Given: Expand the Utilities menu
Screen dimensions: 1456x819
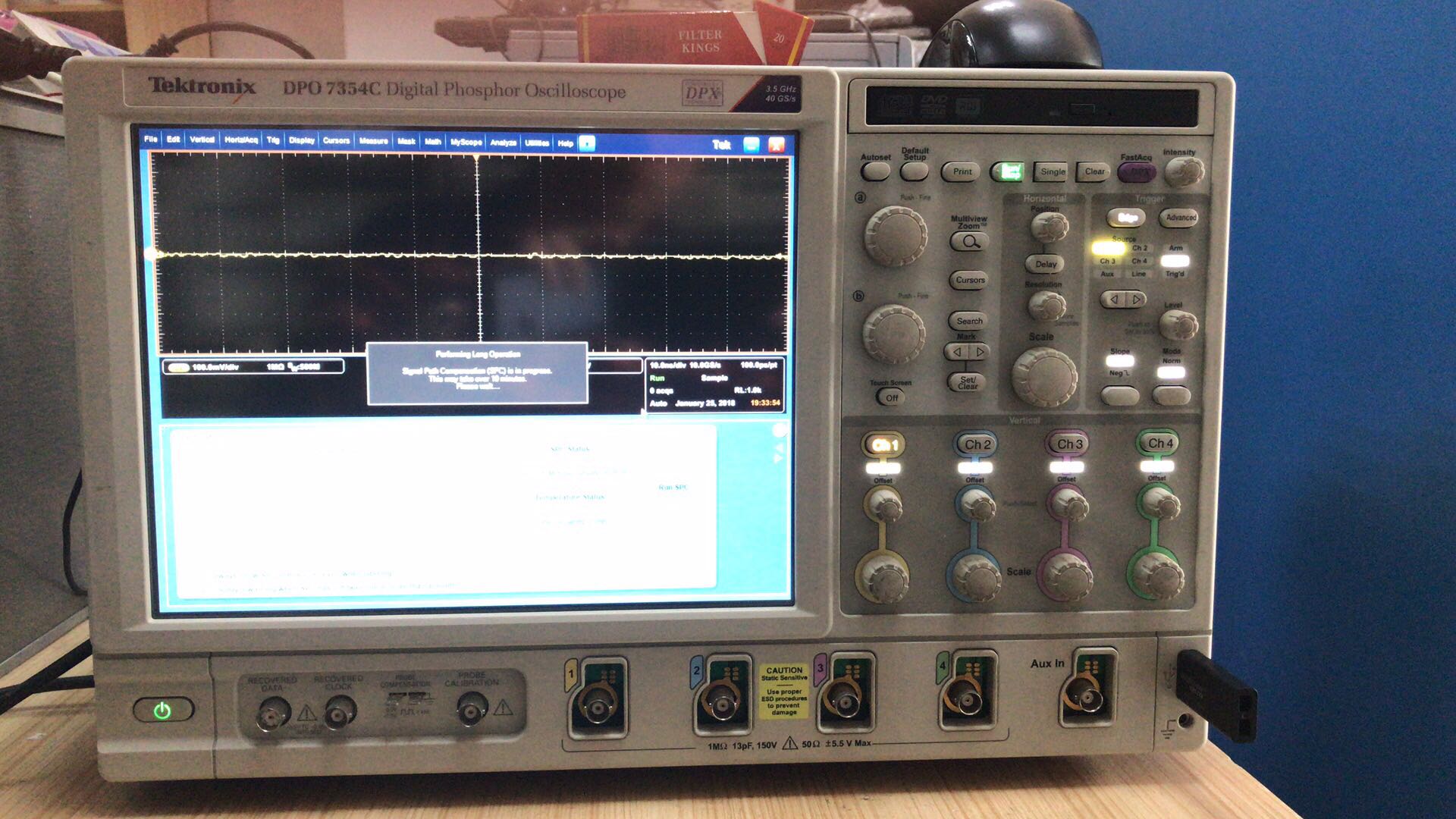Looking at the screenshot, I should coord(537,143).
